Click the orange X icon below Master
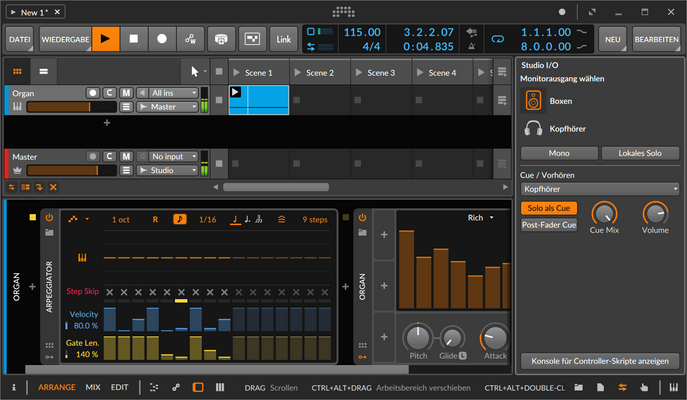The height and width of the screenshot is (400, 687). [x=53, y=187]
